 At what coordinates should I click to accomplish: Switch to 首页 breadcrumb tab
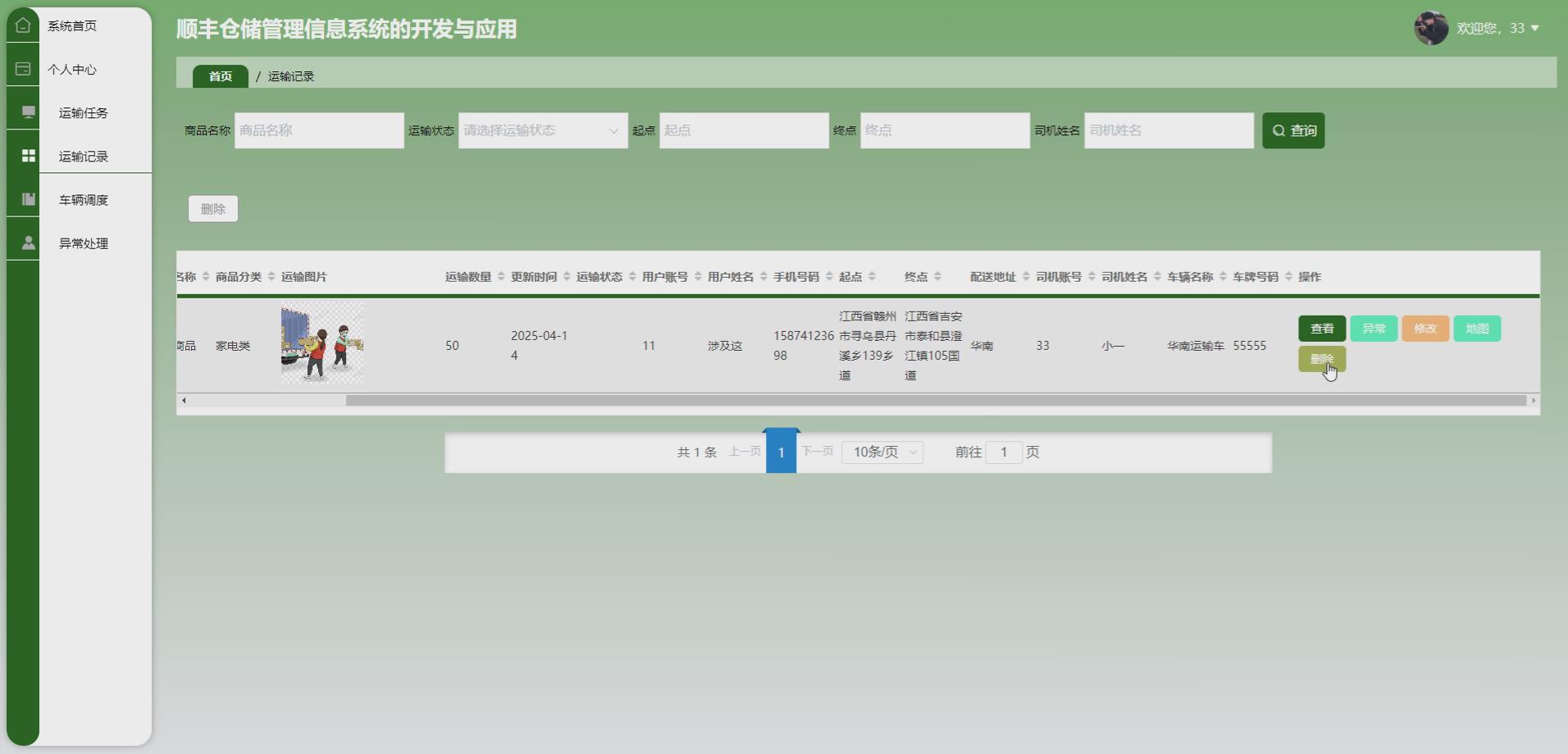click(219, 75)
